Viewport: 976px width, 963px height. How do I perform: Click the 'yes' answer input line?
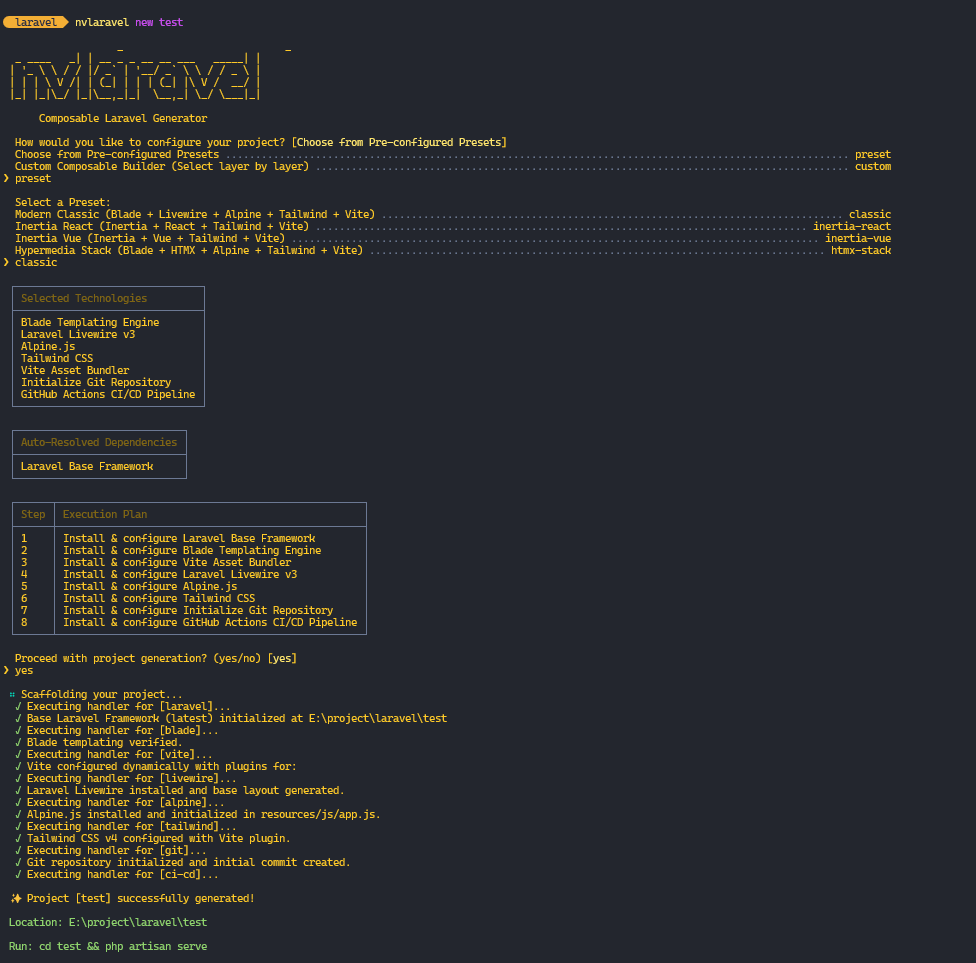(18, 670)
